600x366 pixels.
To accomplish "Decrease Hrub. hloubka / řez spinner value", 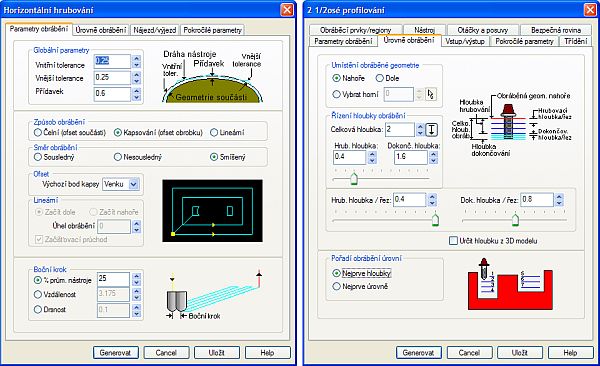I will (x=432, y=203).
